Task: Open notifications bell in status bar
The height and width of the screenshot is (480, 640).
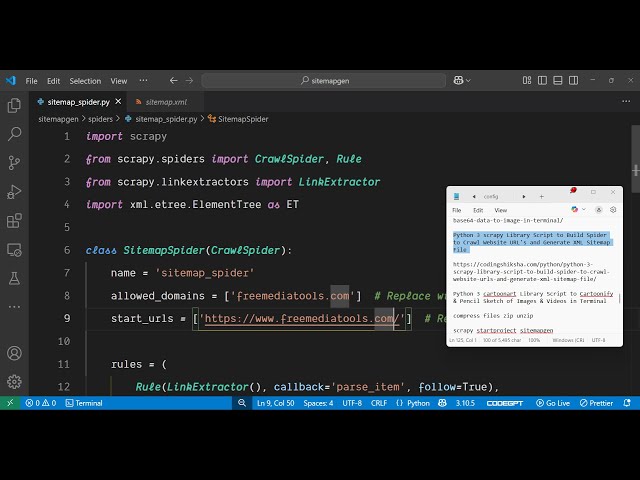Action: [x=627, y=403]
